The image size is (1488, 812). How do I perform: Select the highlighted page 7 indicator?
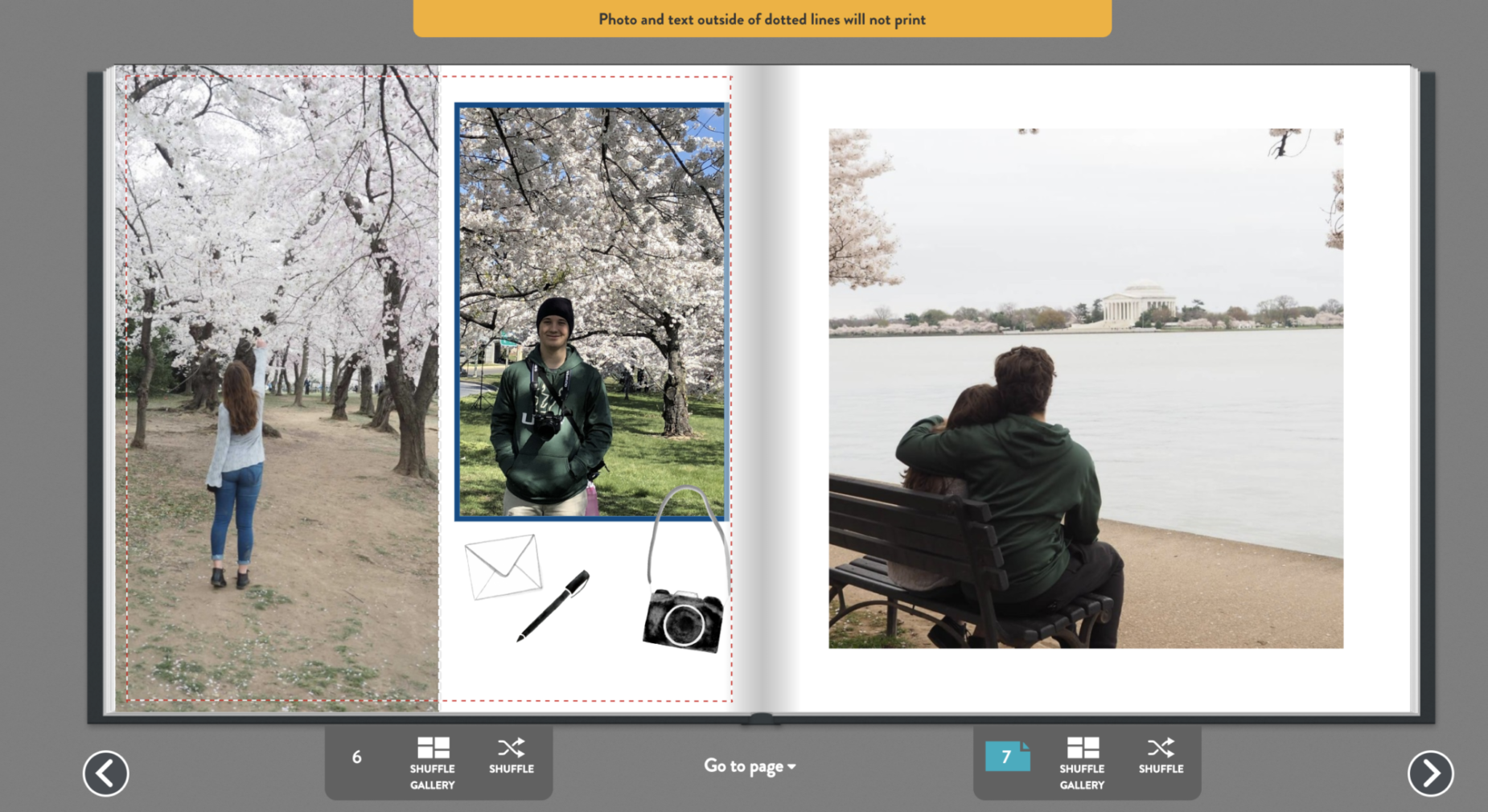(1007, 757)
